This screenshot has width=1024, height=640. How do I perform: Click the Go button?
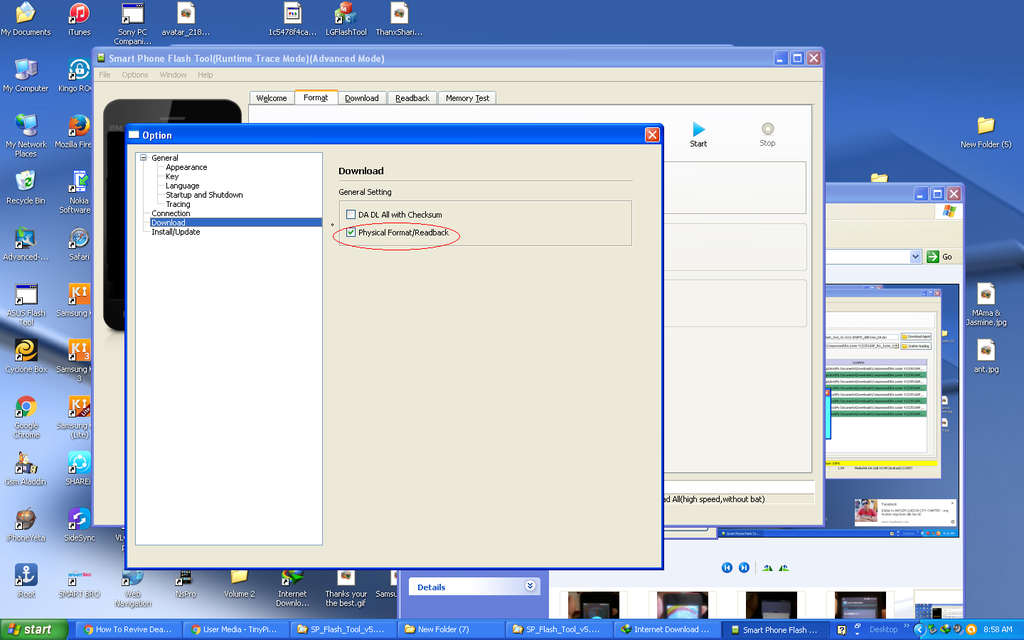pos(940,257)
